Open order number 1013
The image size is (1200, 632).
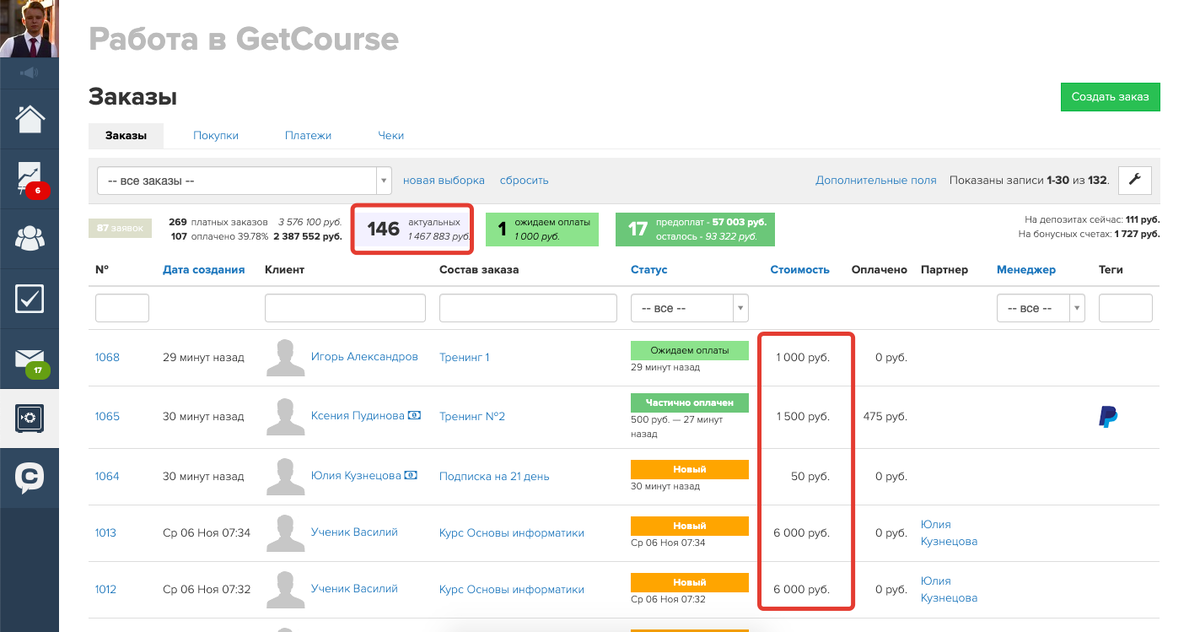tap(106, 533)
